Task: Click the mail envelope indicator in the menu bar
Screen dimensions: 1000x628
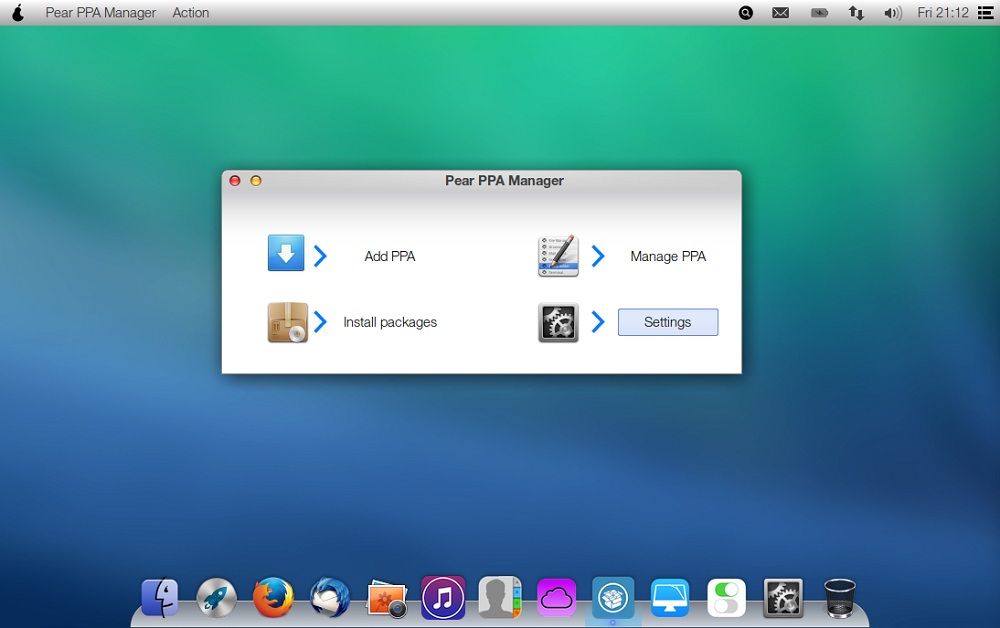Action: pyautogui.click(x=781, y=13)
